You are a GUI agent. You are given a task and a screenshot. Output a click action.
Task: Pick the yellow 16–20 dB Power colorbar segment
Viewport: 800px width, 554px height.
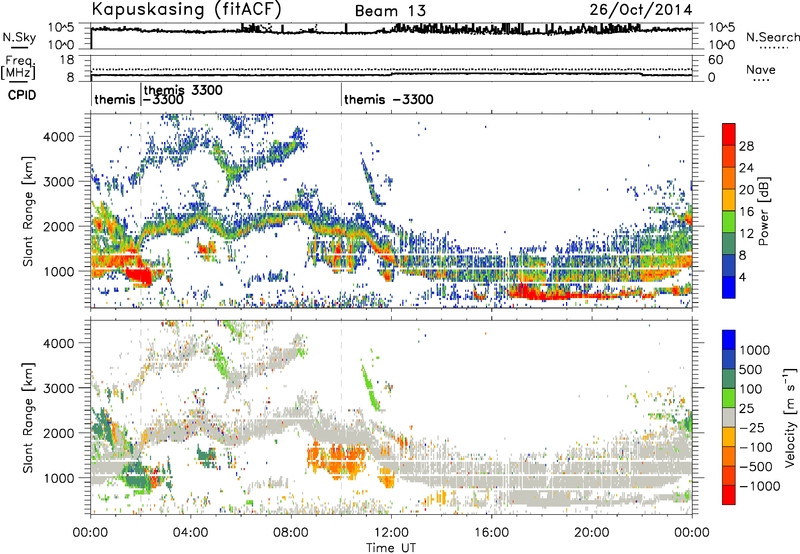point(729,200)
